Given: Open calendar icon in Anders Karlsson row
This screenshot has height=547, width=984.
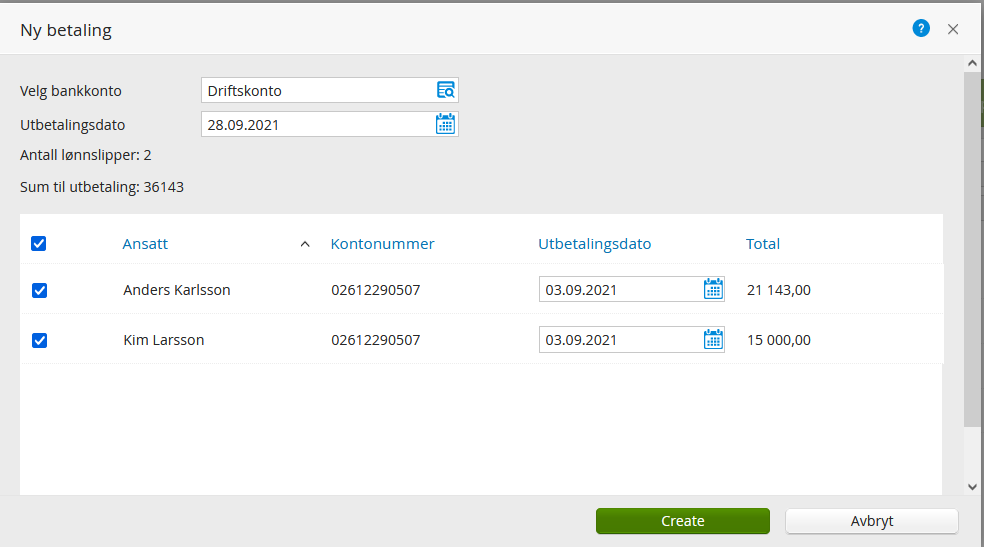Looking at the screenshot, I should tap(713, 289).
